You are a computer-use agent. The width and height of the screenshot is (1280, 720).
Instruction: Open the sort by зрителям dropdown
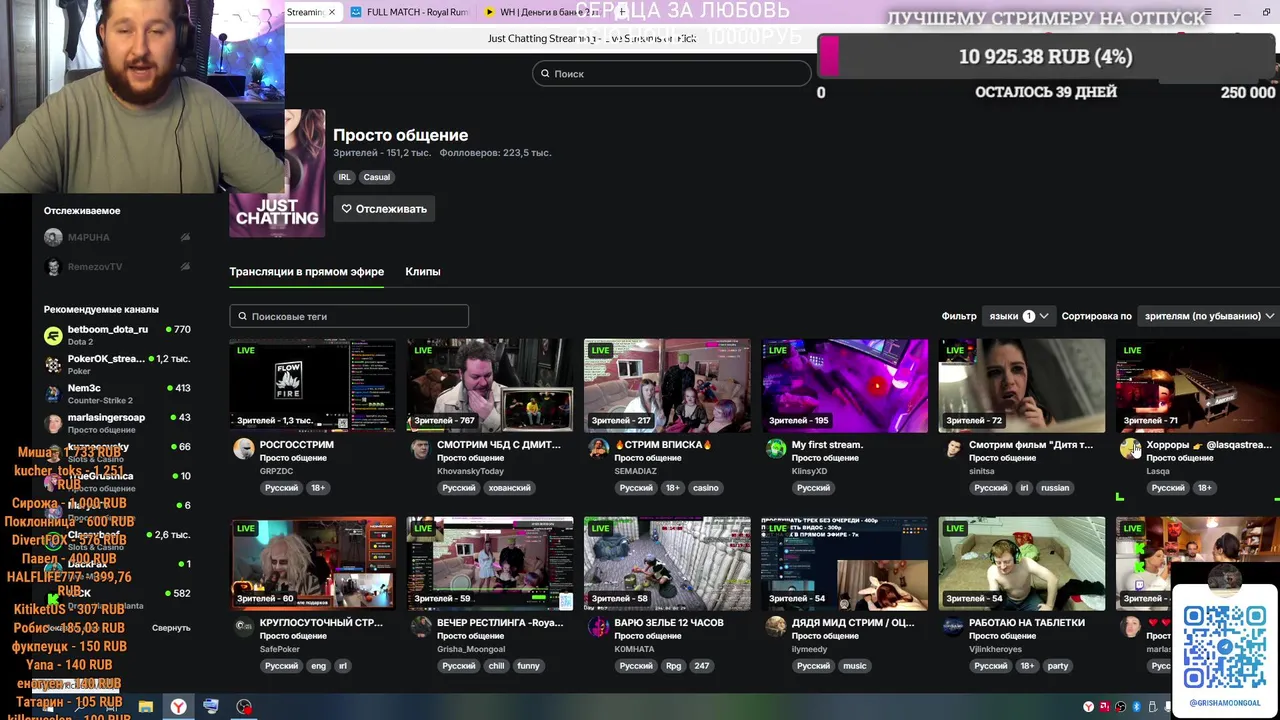click(x=1209, y=316)
